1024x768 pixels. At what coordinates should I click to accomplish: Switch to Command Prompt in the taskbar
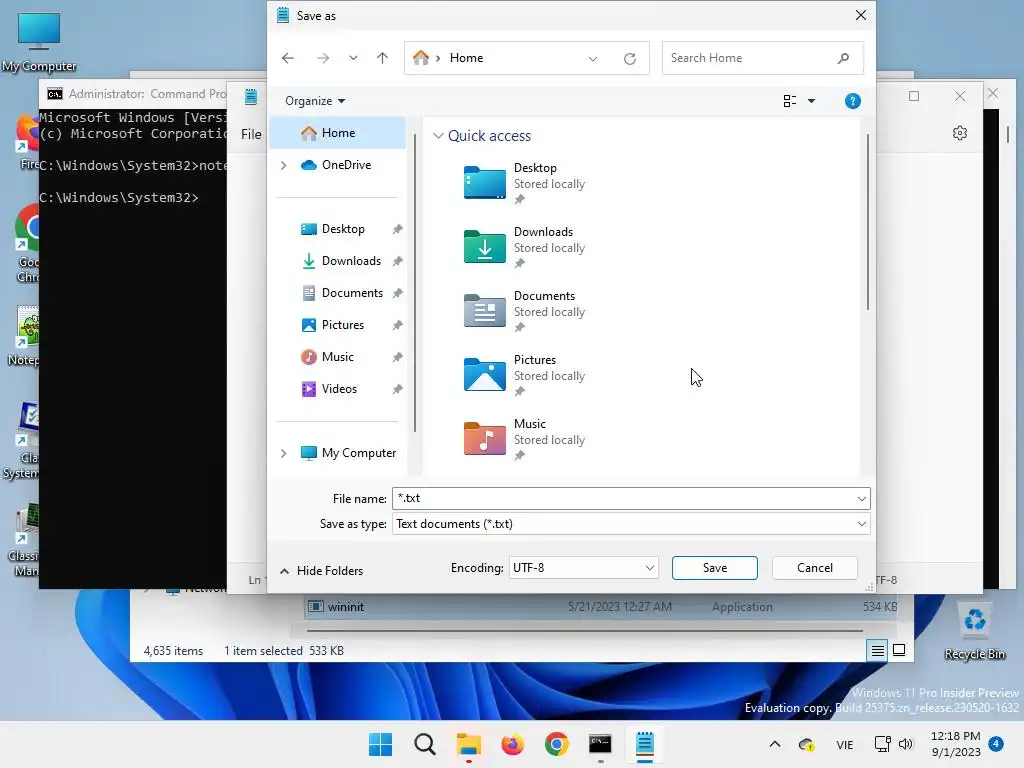coord(600,744)
